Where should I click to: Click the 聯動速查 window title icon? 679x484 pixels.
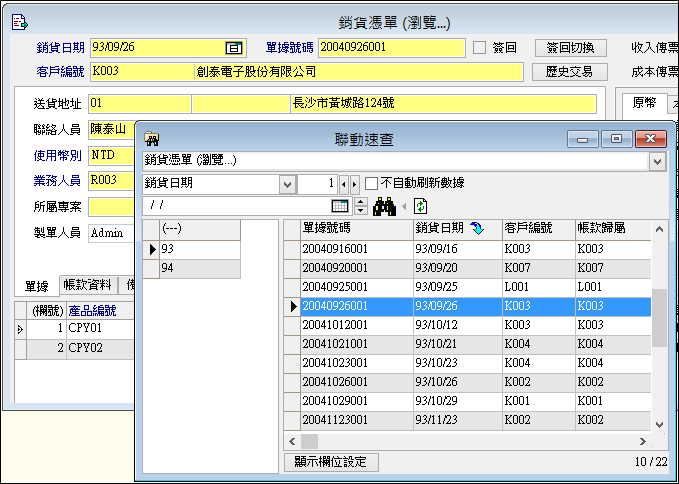click(153, 139)
